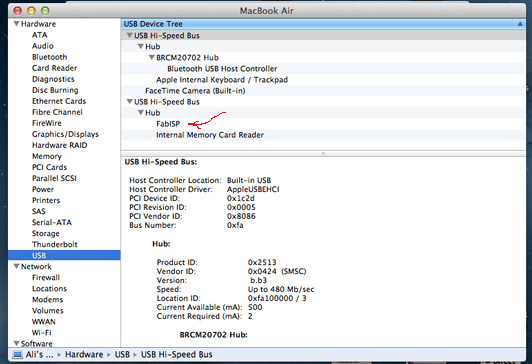Select Thunderbolt in the sidebar

[x=55, y=244]
